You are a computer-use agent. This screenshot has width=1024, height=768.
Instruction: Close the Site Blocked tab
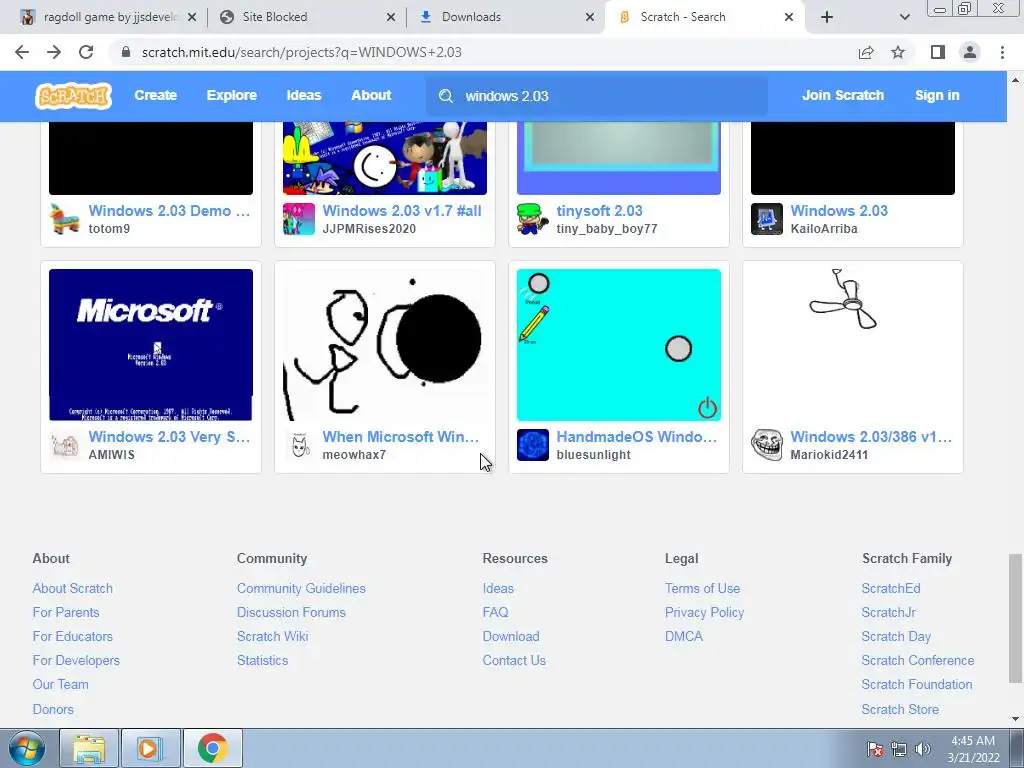coord(391,17)
